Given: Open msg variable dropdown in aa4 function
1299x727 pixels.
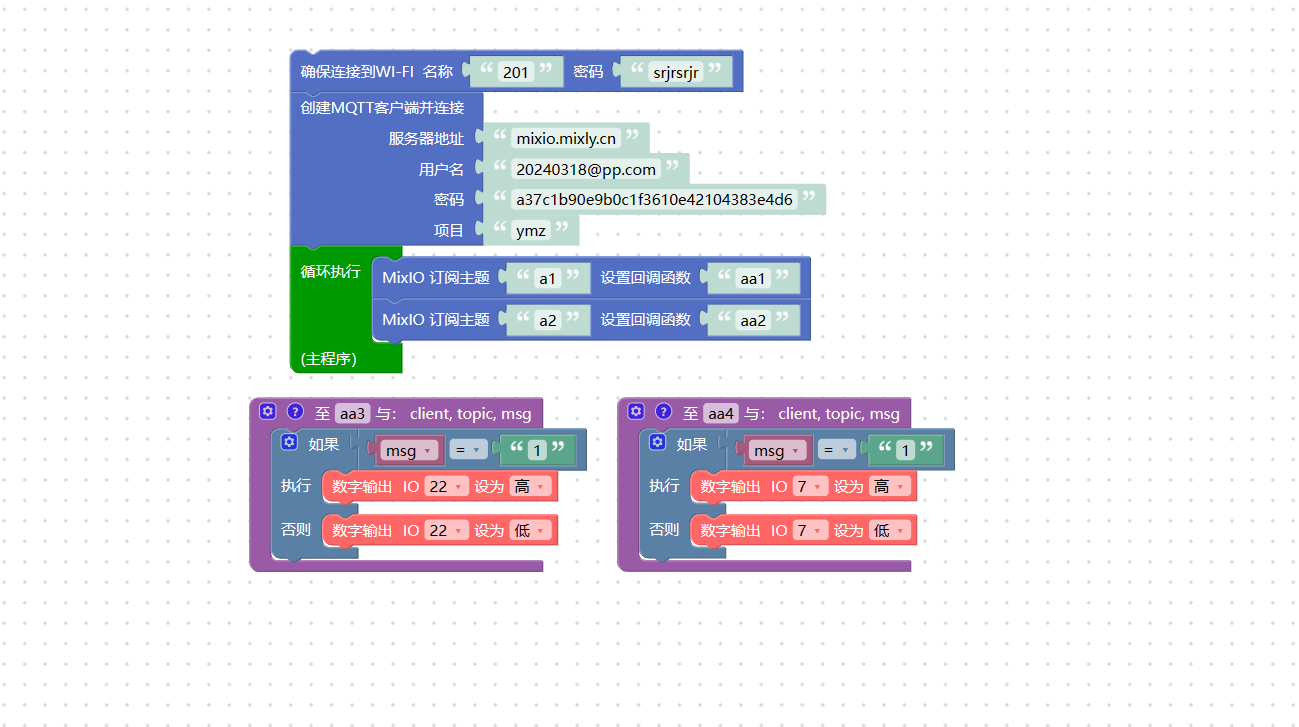Looking at the screenshot, I should (776, 451).
